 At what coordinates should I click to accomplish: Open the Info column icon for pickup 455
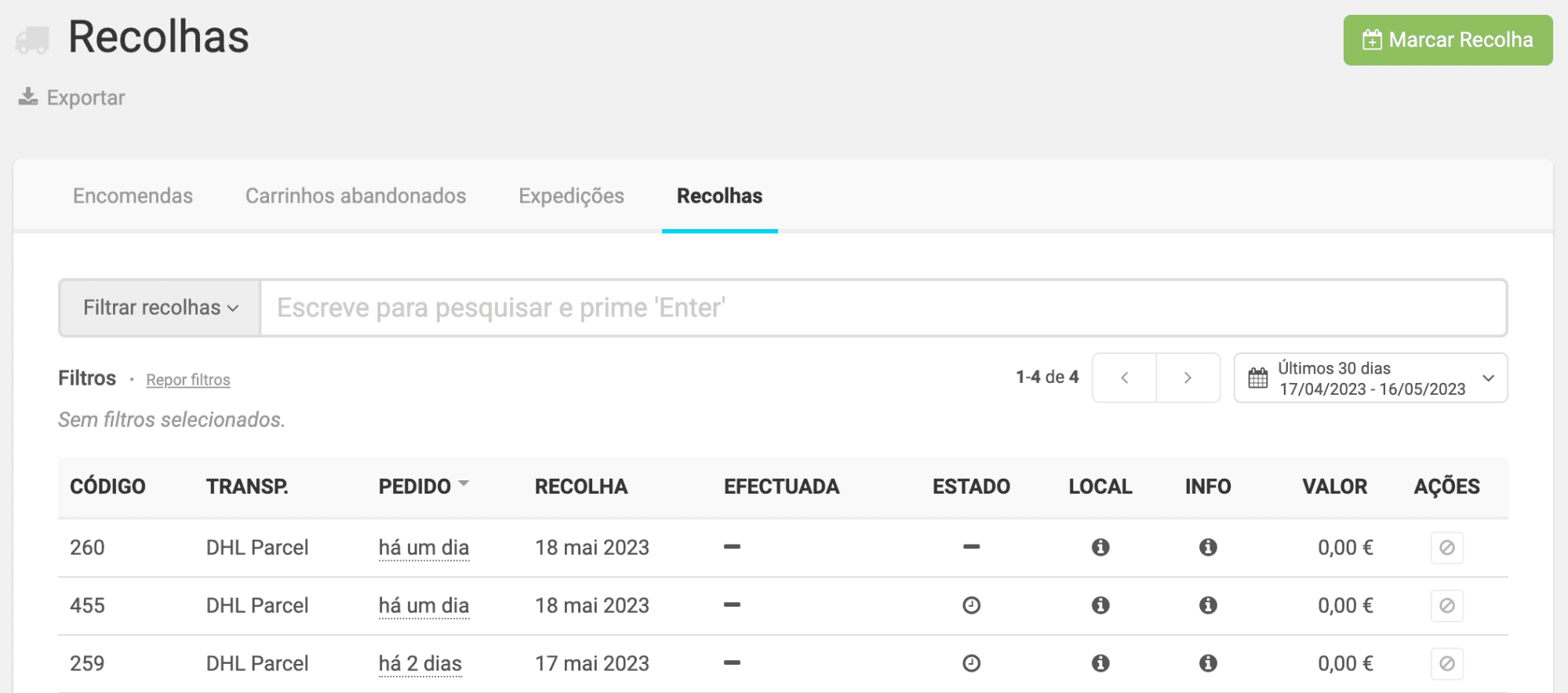coord(1208,606)
